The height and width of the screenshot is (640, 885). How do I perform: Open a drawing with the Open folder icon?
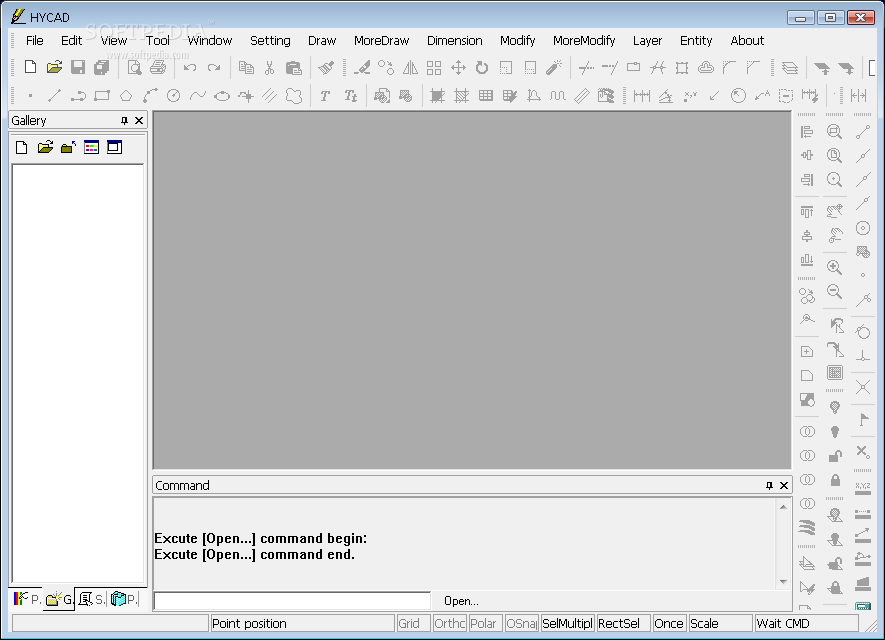click(54, 68)
